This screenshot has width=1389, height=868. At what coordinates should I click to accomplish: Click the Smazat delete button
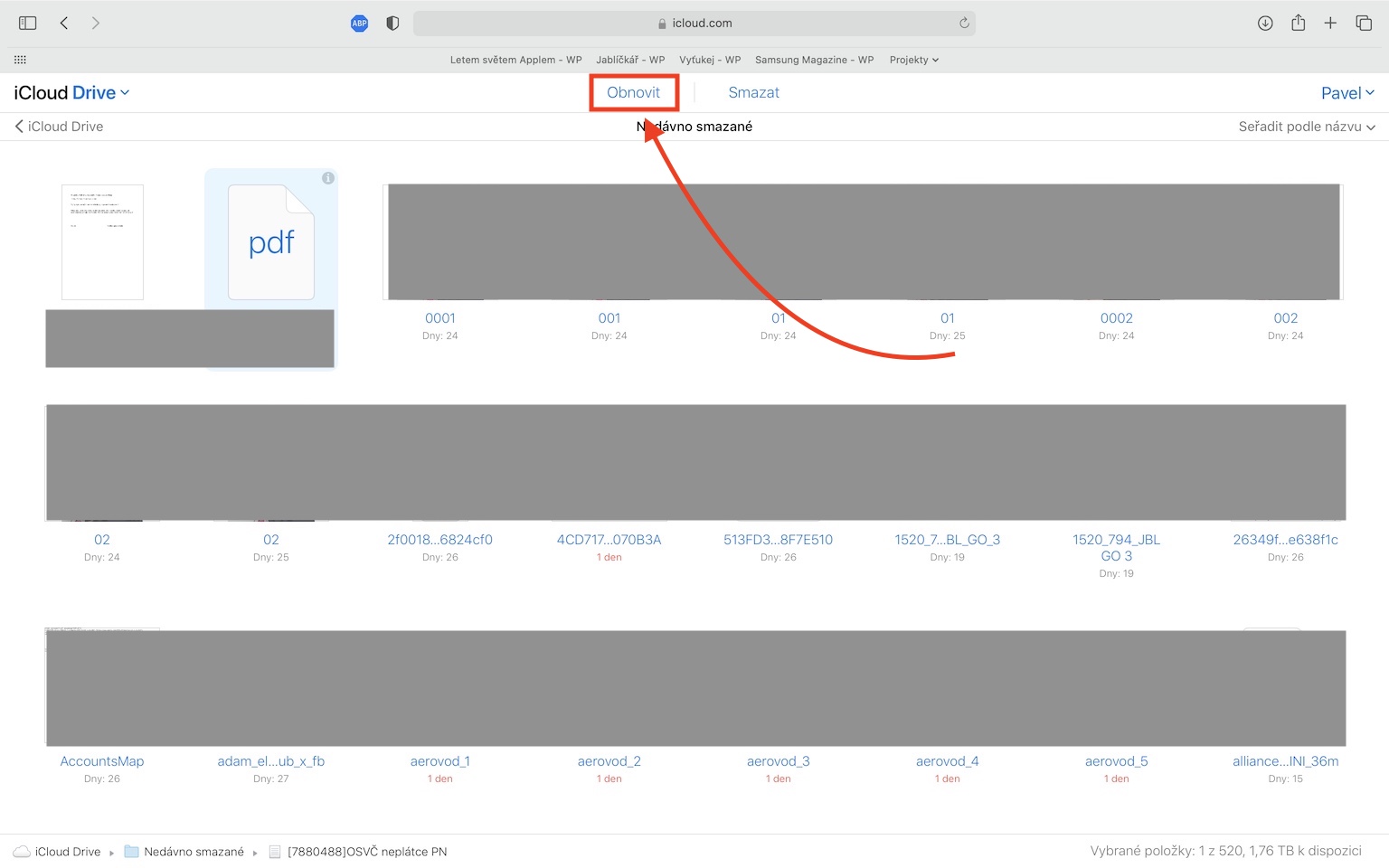[x=753, y=92]
